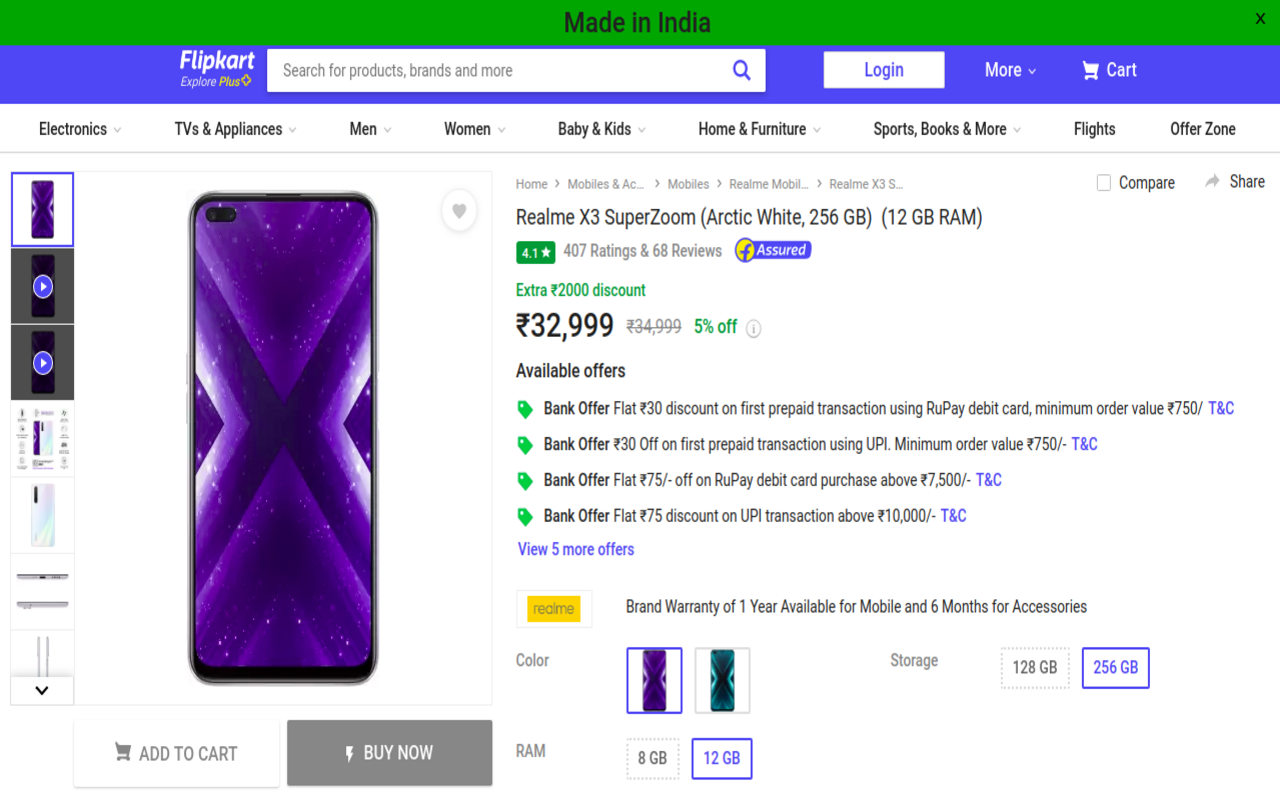Open the price info icon
This screenshot has width=1280, height=800.
pos(754,328)
